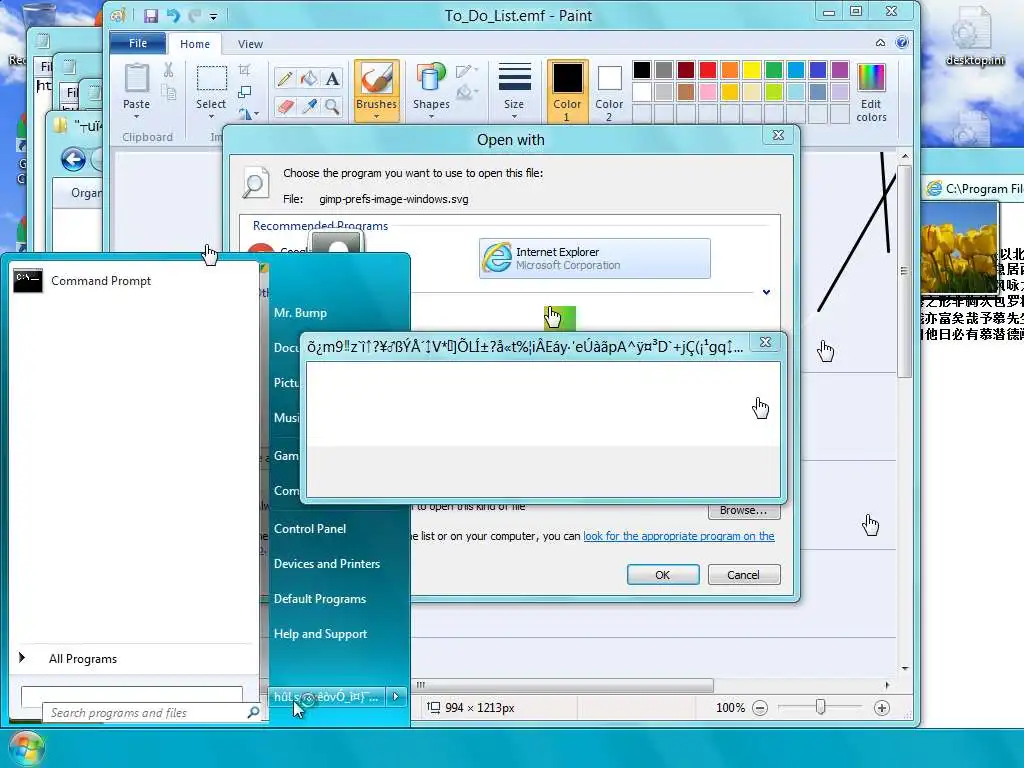
Task: Open Control Panel from Start menu
Action: tap(310, 528)
